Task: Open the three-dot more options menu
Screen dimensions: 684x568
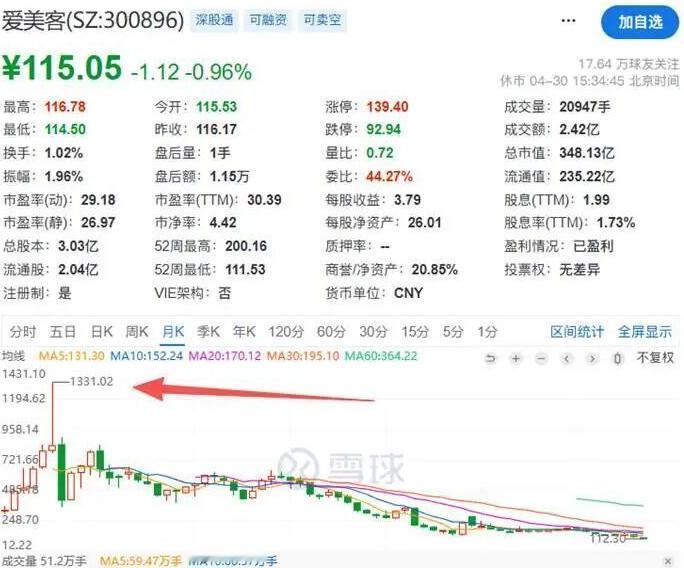Action: pyautogui.click(x=568, y=21)
